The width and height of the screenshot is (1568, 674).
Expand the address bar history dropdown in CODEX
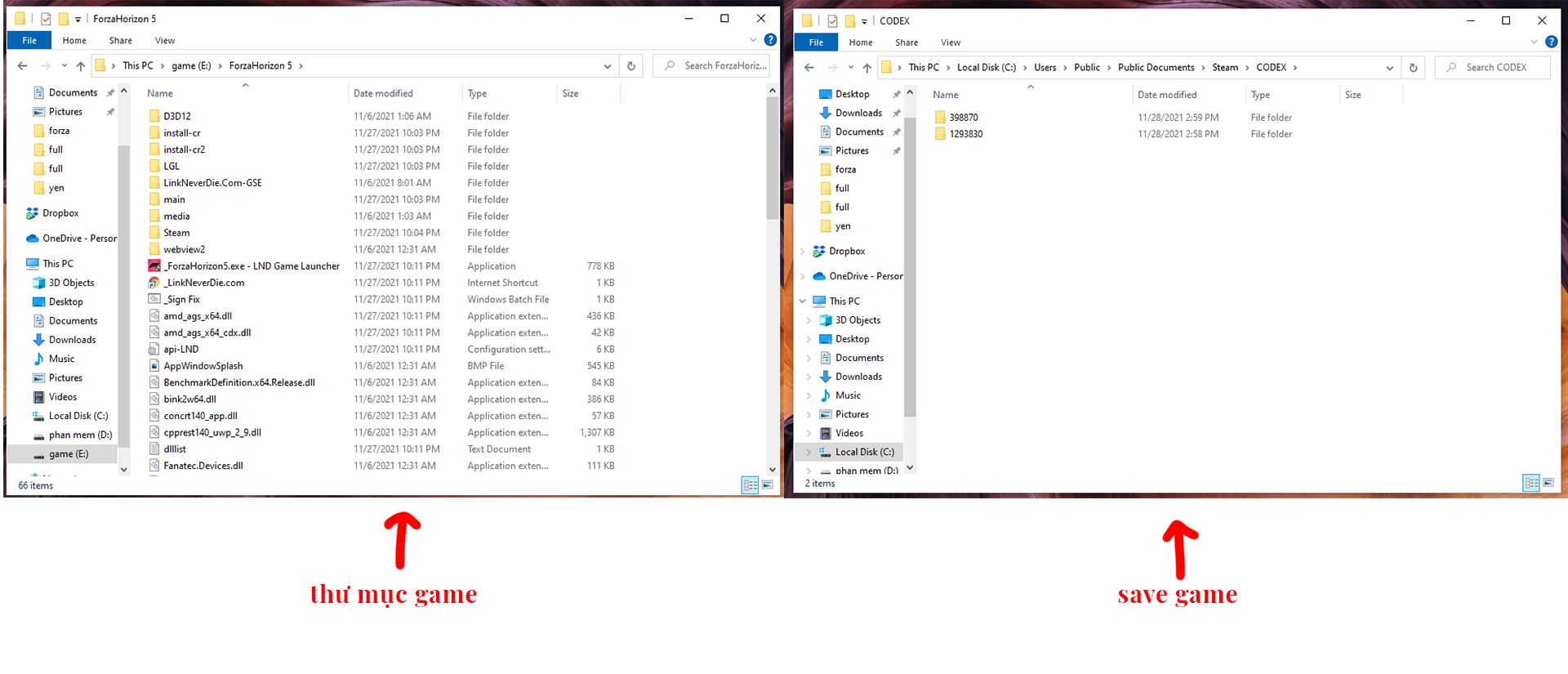point(1389,68)
